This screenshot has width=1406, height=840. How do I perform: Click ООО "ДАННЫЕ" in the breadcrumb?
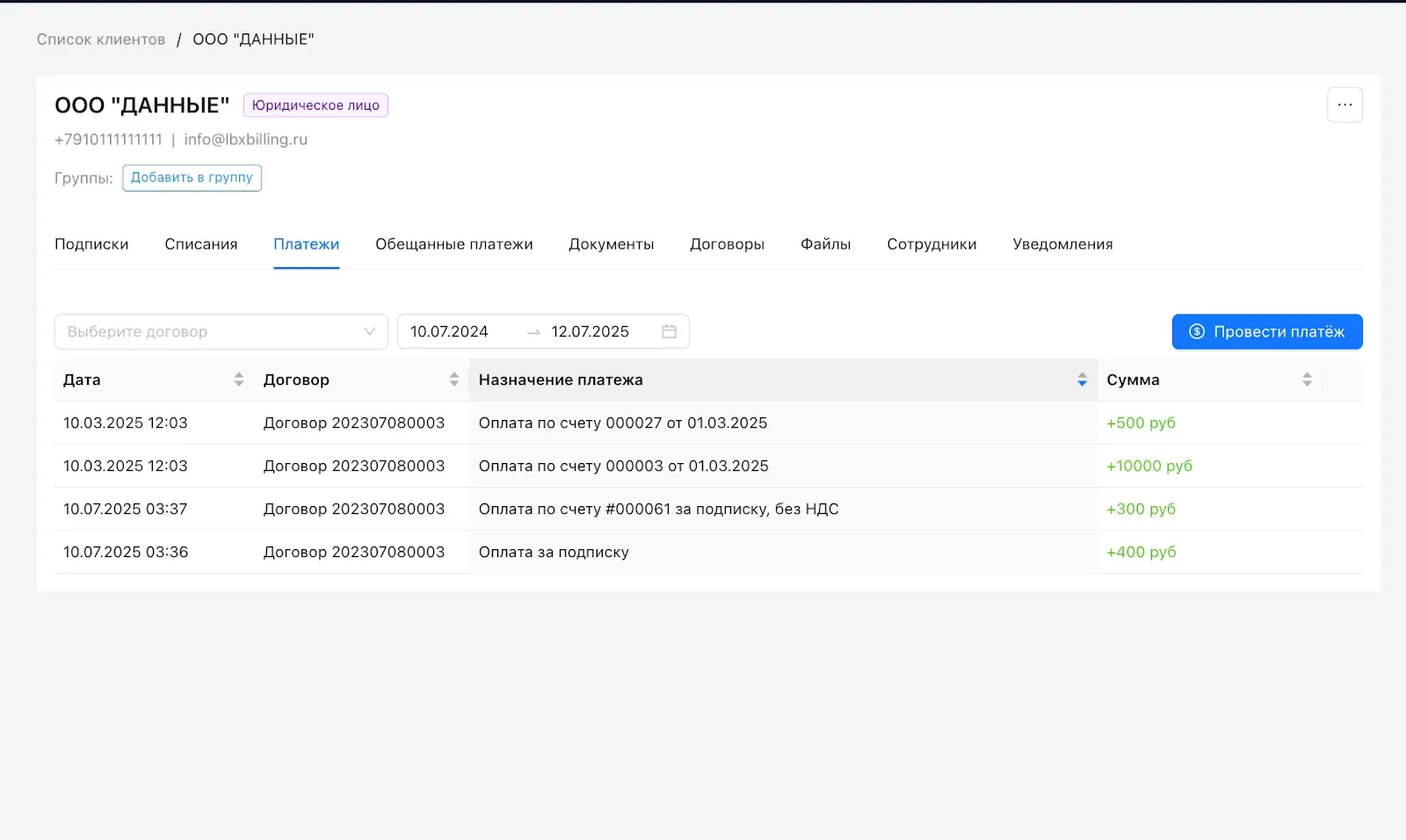click(253, 40)
